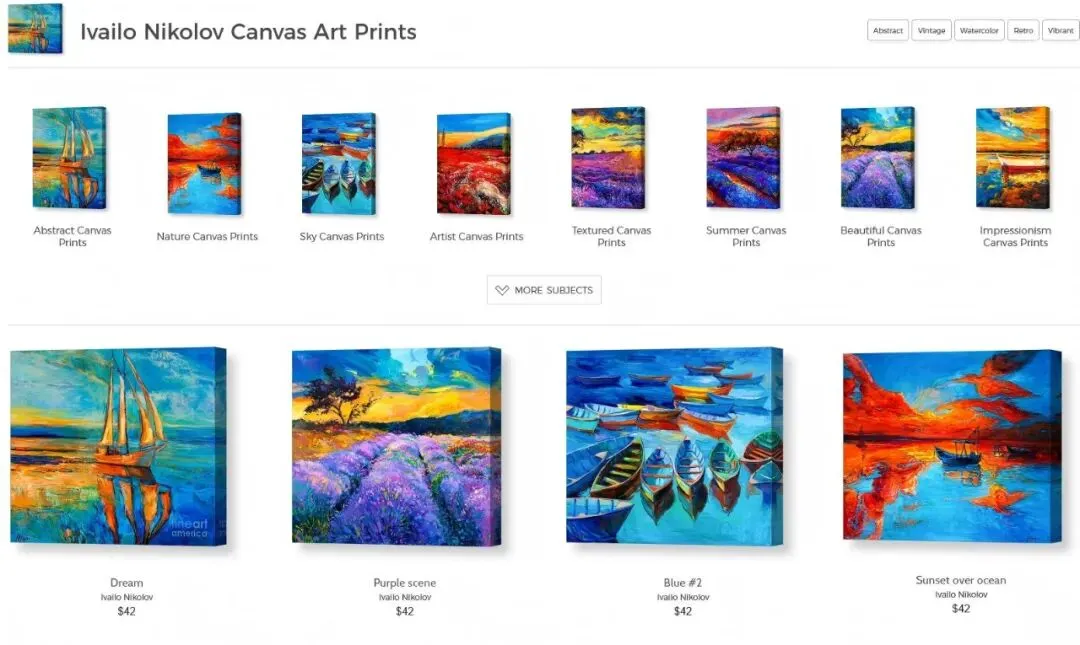Open Nature Canvas Prints category link
Image resolution: width=1080 pixels, height=645 pixels.
point(207,236)
